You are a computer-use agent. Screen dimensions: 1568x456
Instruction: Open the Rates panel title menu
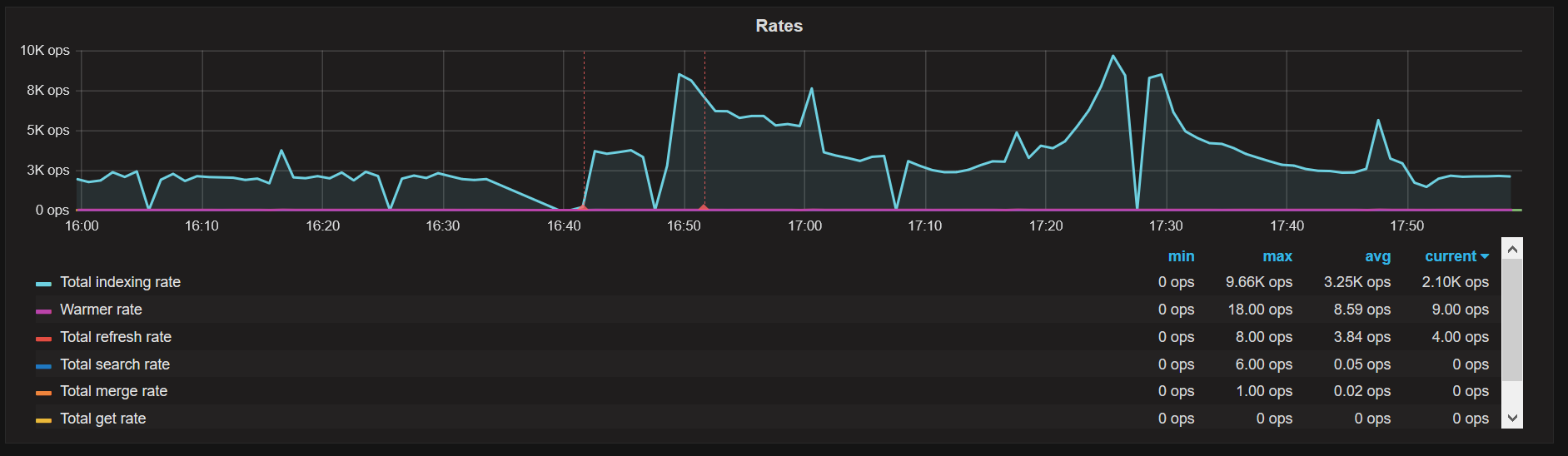coord(779,26)
